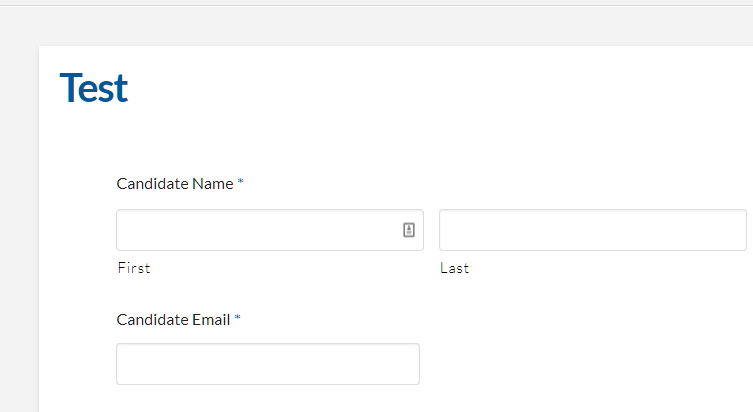This screenshot has height=412, width=753.
Task: Click the "Last" sub-label under name field
Action: [454, 268]
